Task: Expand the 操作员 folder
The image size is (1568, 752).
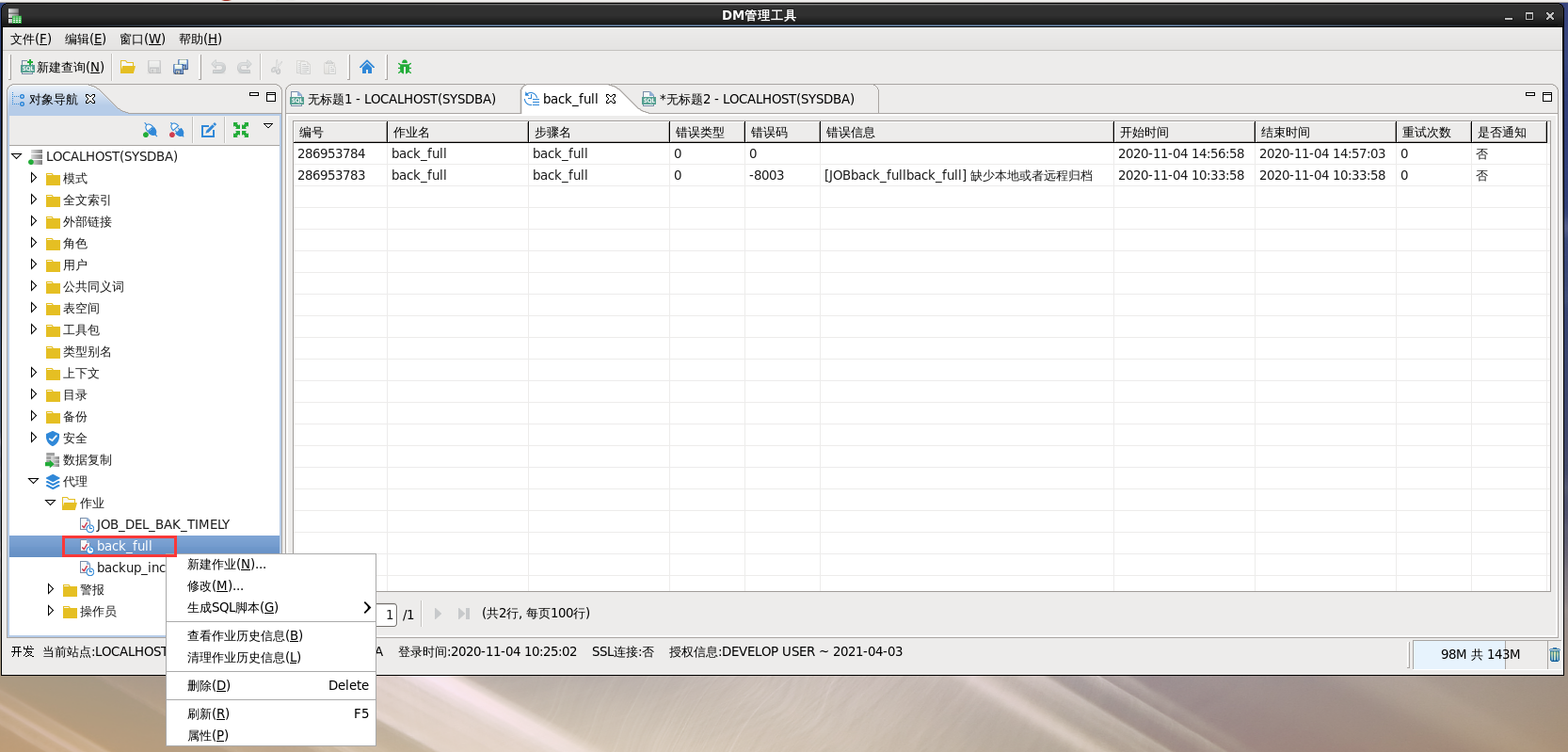Action: point(51,611)
